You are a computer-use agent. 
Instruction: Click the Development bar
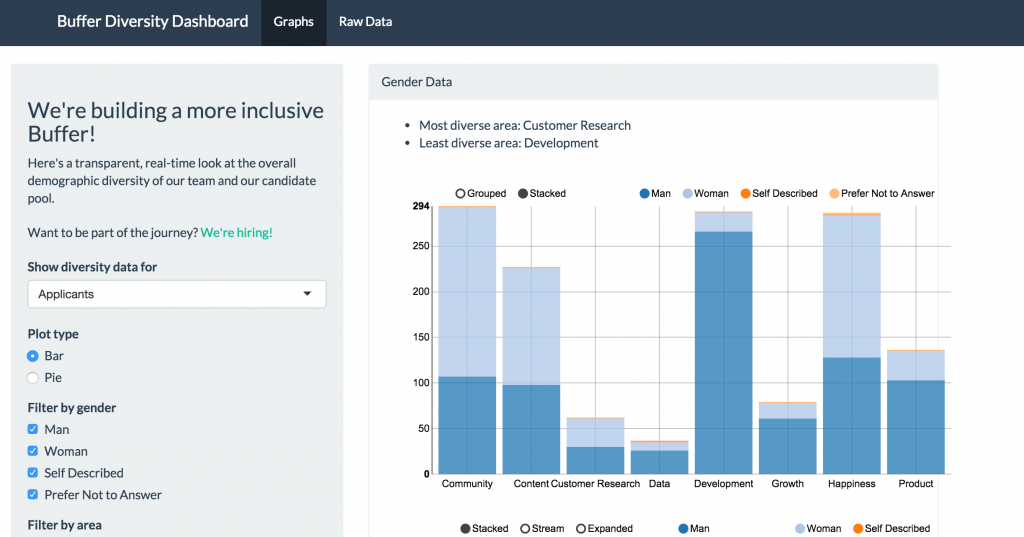723,343
